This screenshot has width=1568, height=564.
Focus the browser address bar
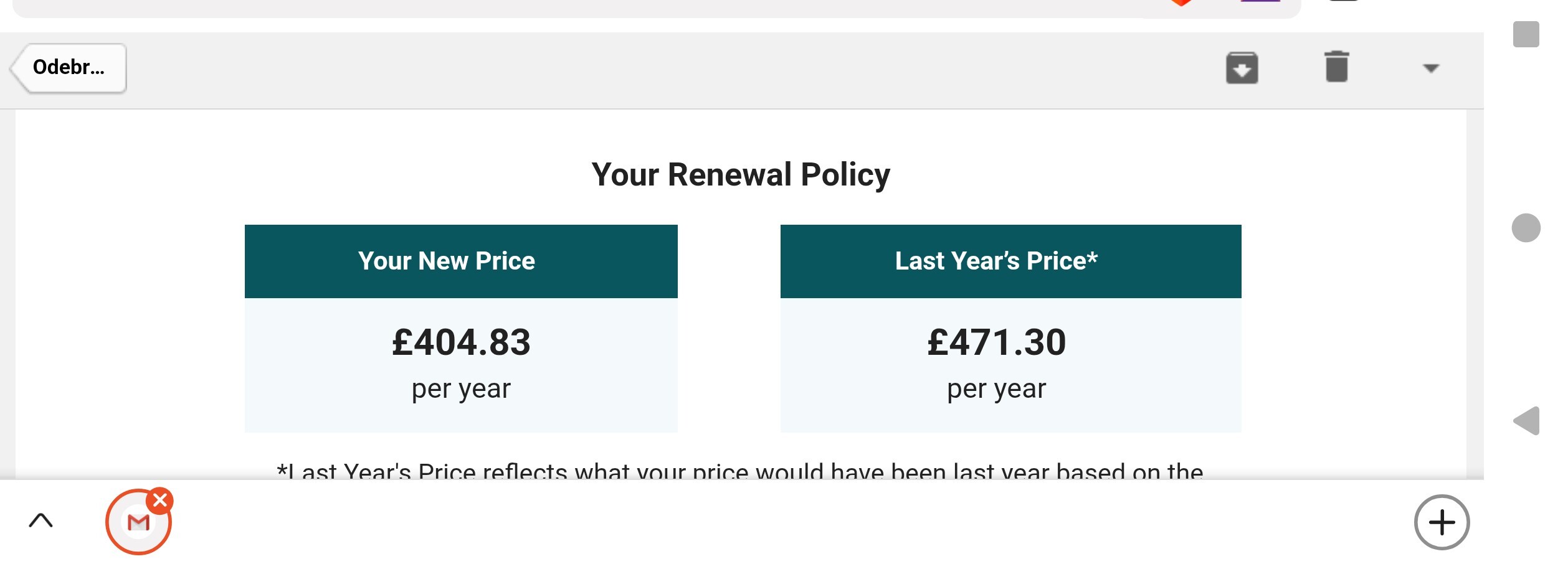point(561,7)
